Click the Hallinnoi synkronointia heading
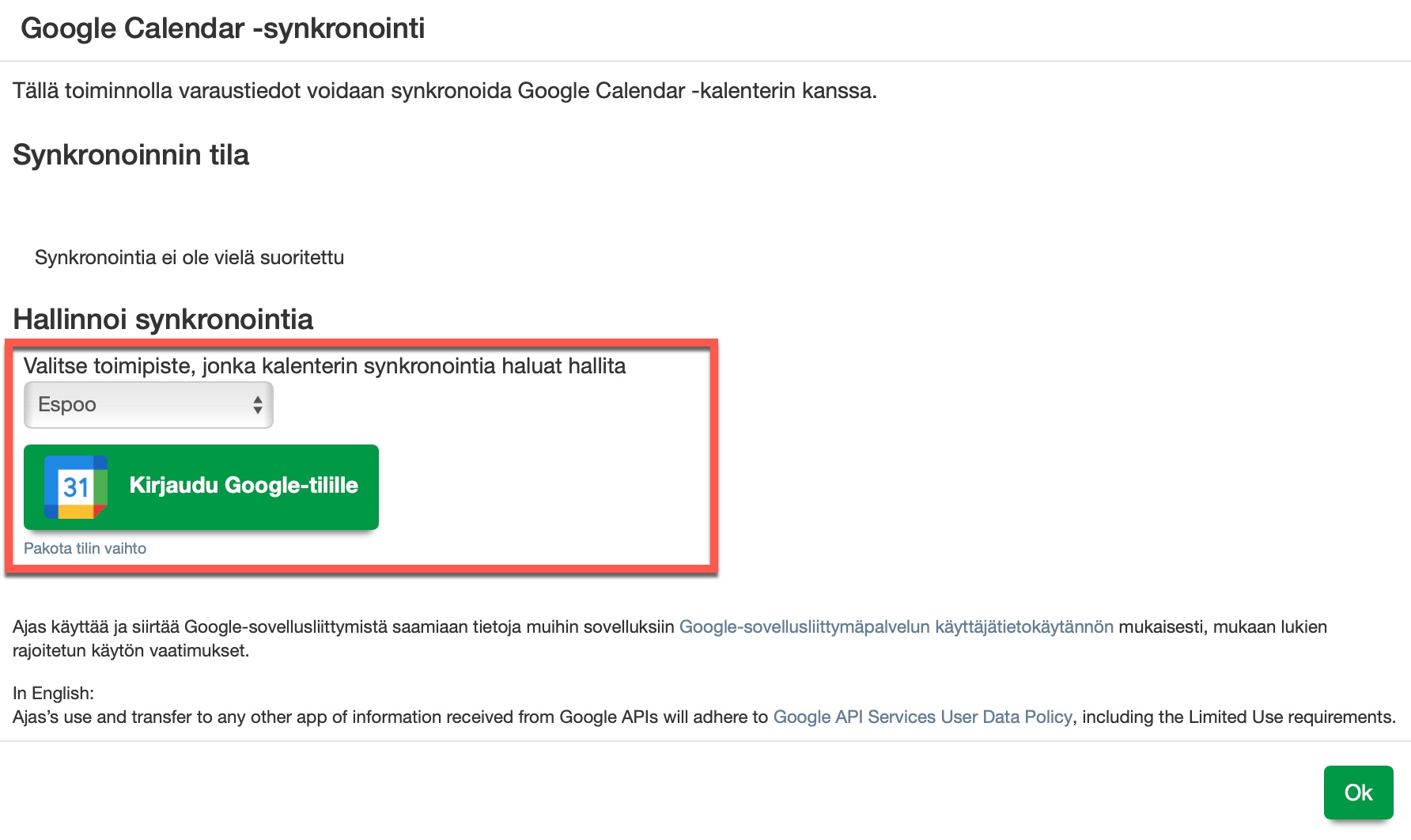Viewport: 1411px width, 840px height. pyautogui.click(x=163, y=320)
